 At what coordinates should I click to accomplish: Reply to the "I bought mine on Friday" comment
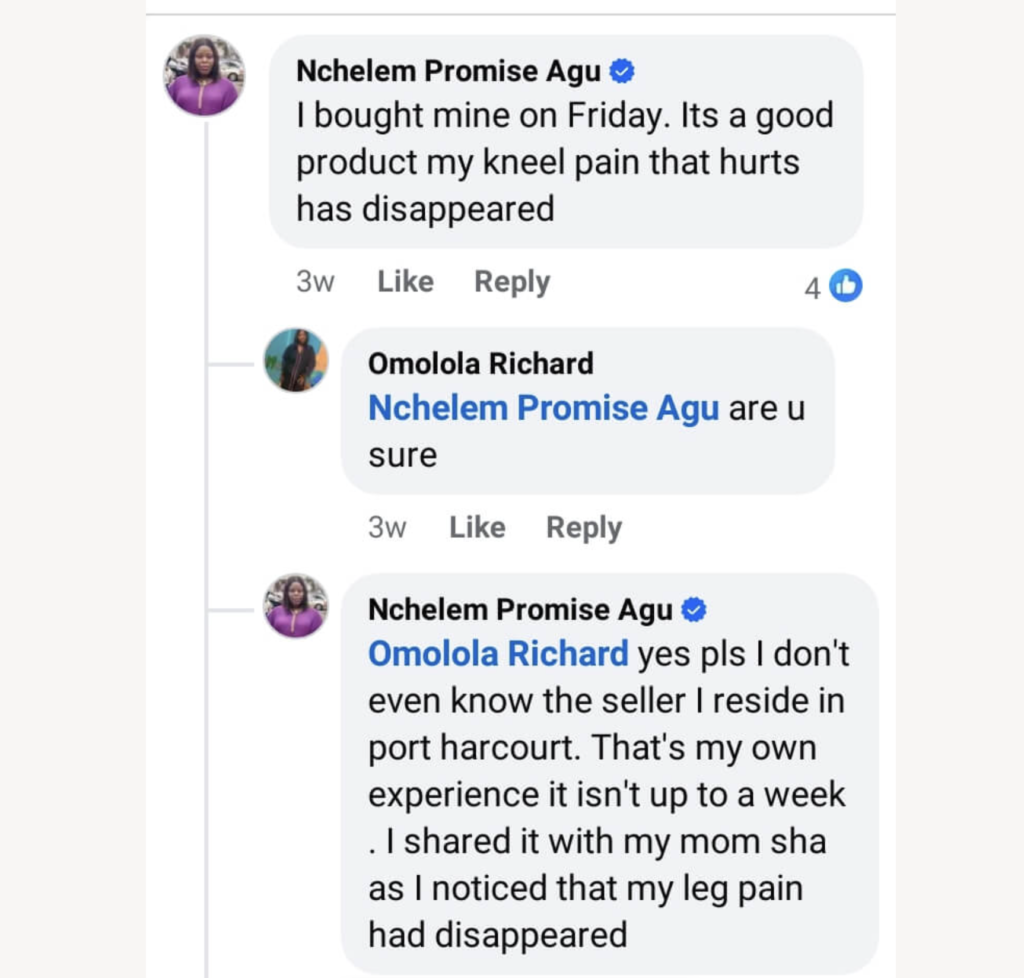tap(512, 282)
